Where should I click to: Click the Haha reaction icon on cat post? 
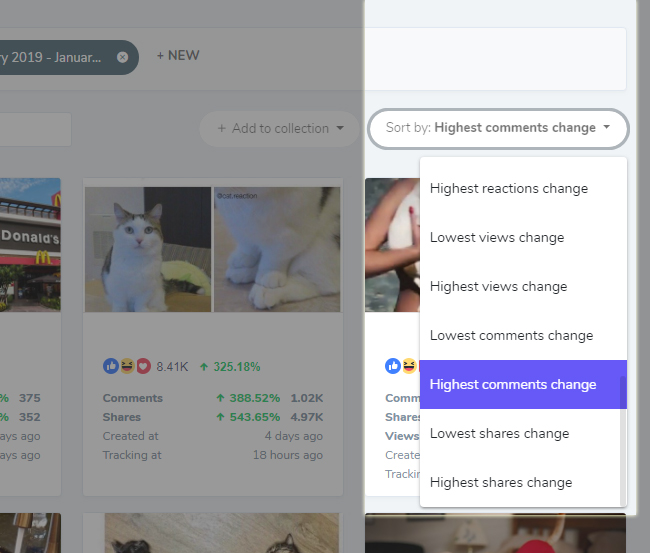tap(127, 366)
